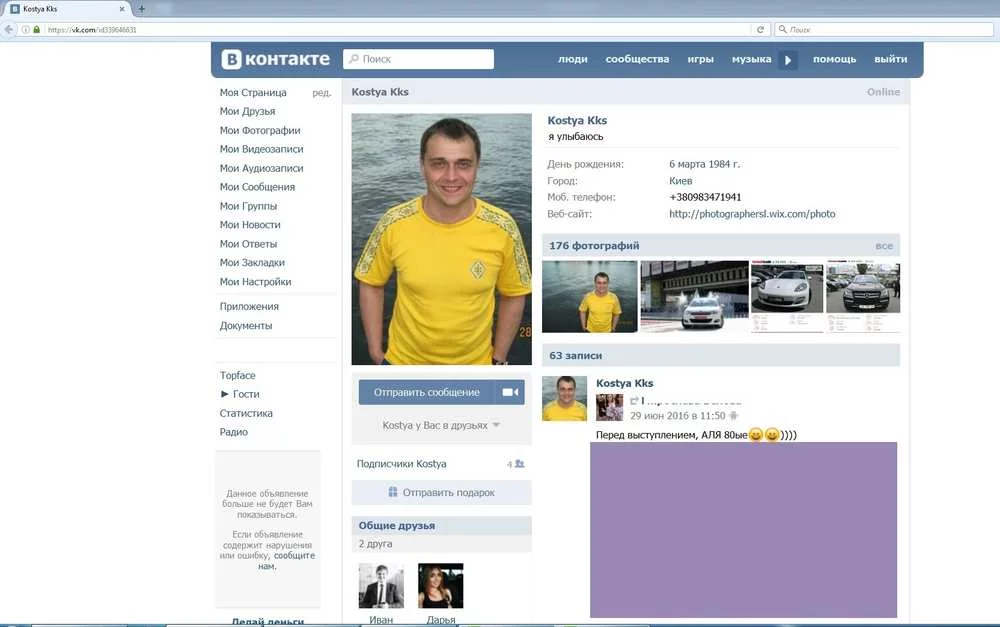Click the browser back arrow
This screenshot has height=627, width=1000.
[x=9, y=29]
